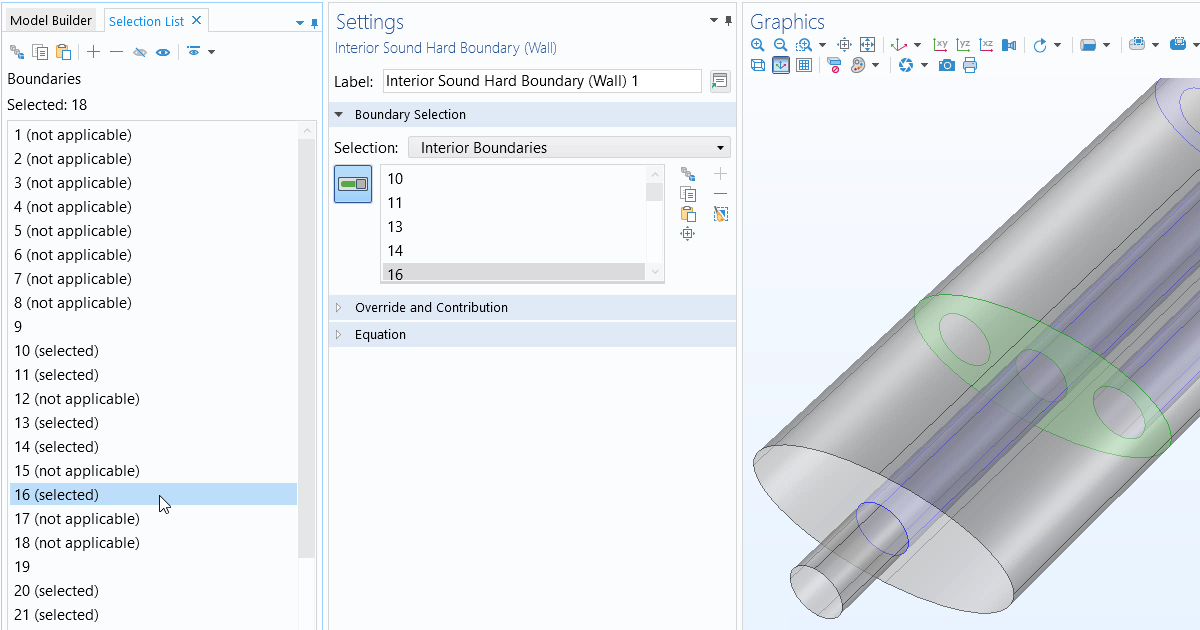Click the Rotate view icon in Graphics toolbar
Viewport: 1200px width, 630px height.
(x=1040, y=44)
